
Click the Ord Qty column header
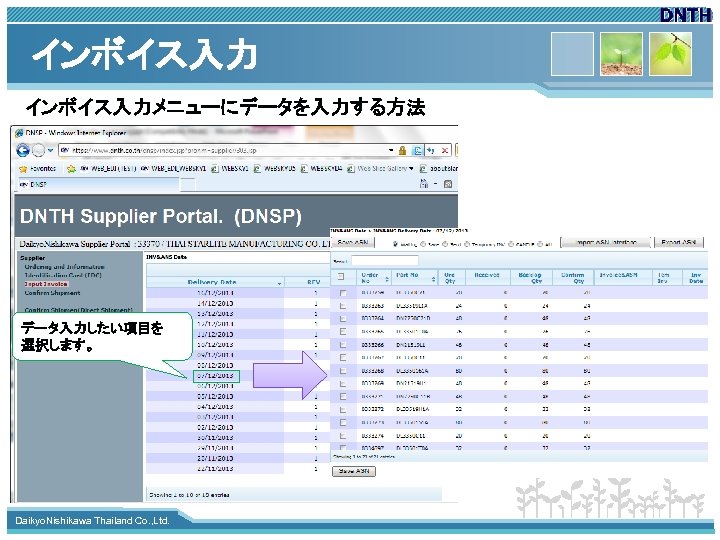(450, 278)
